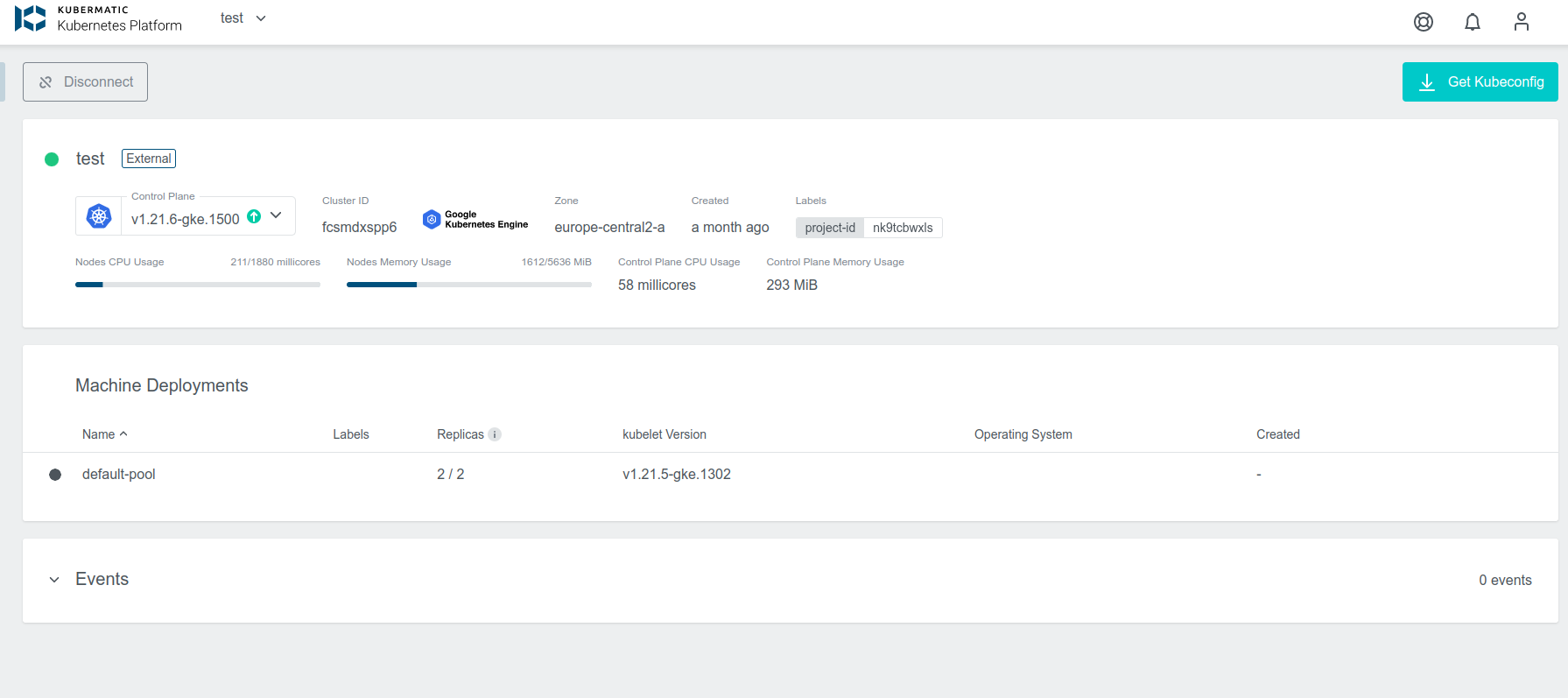Image resolution: width=1568 pixels, height=698 pixels.
Task: Click the green cluster status indicator
Action: [52, 159]
